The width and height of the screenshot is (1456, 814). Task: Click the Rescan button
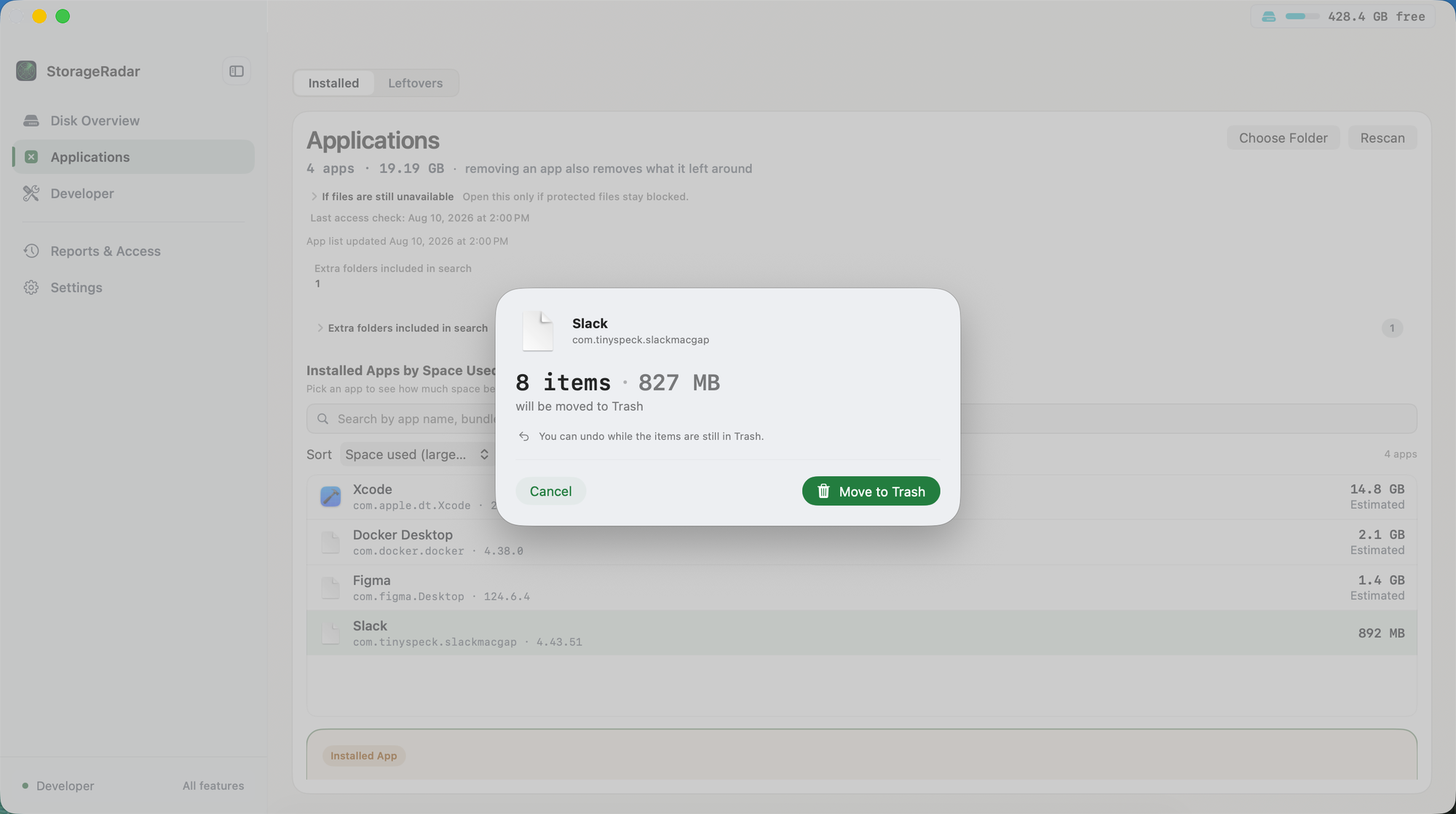click(x=1382, y=138)
